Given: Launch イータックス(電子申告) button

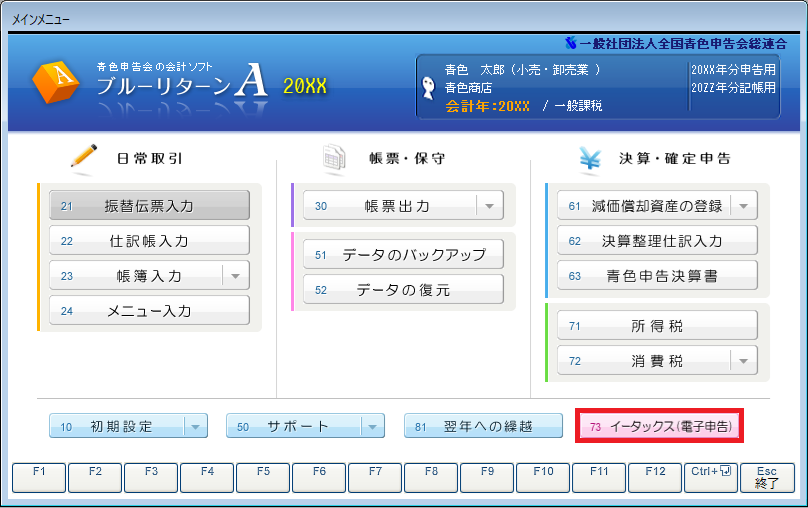Looking at the screenshot, I should coord(659,427).
